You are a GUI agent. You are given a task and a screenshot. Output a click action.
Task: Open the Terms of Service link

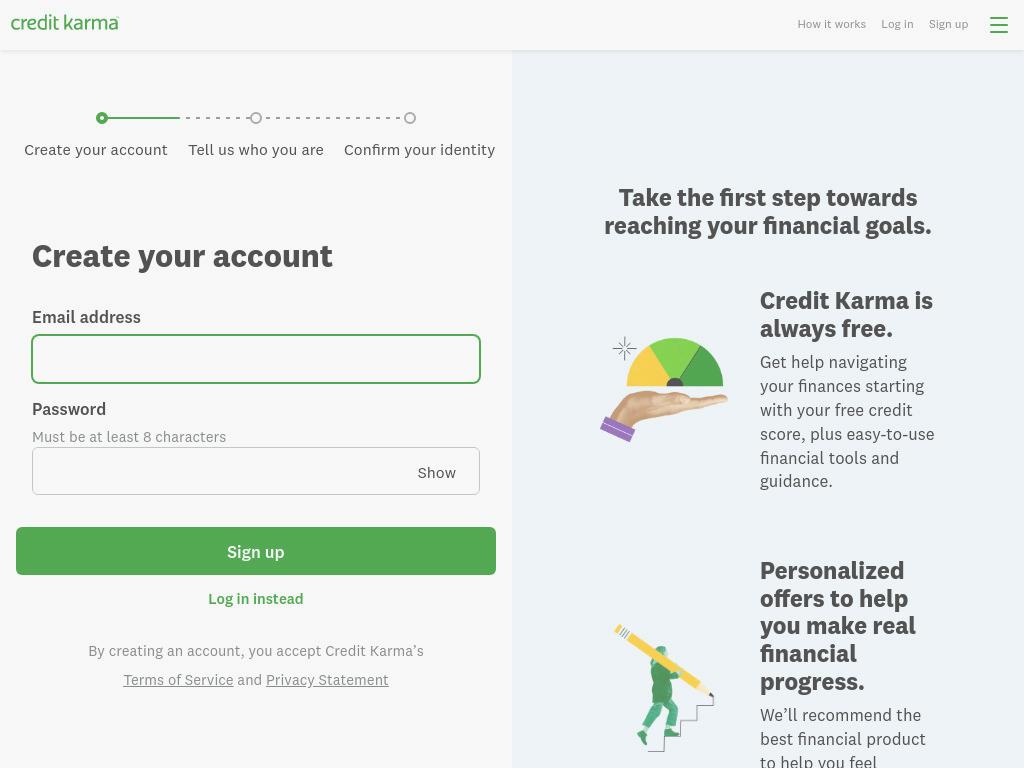click(x=178, y=680)
